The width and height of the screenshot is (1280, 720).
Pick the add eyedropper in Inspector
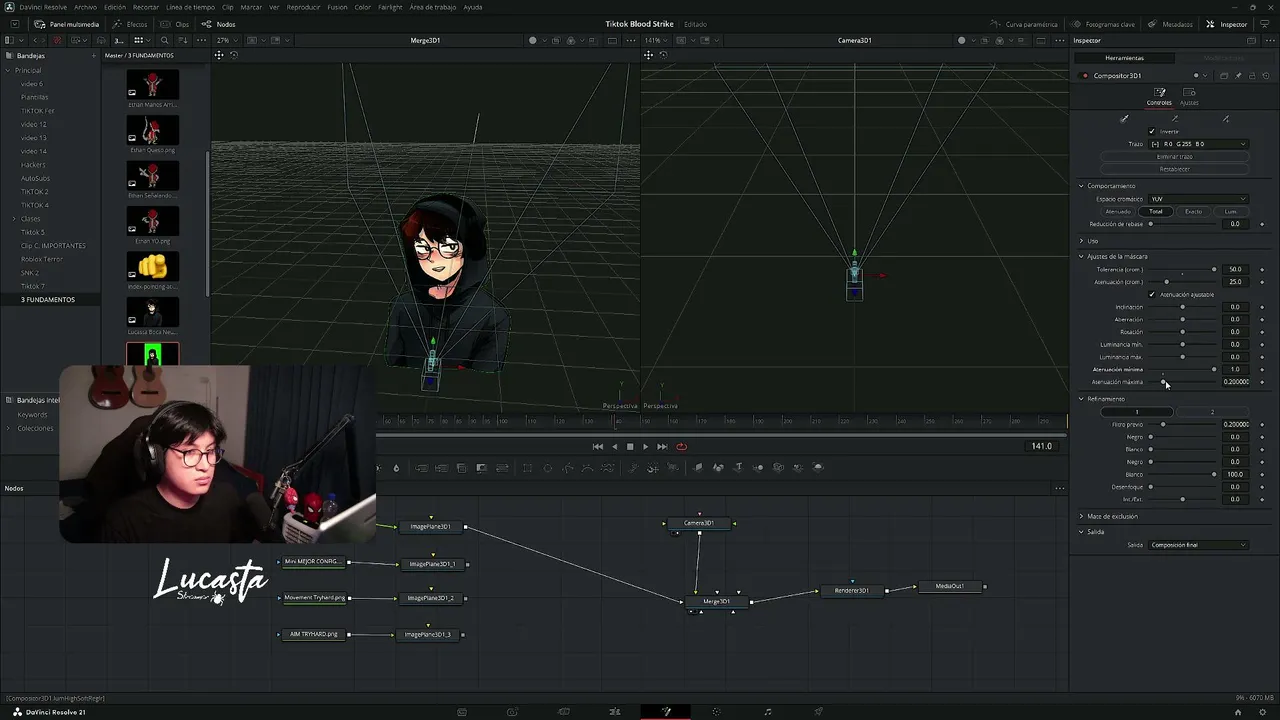[1226, 119]
